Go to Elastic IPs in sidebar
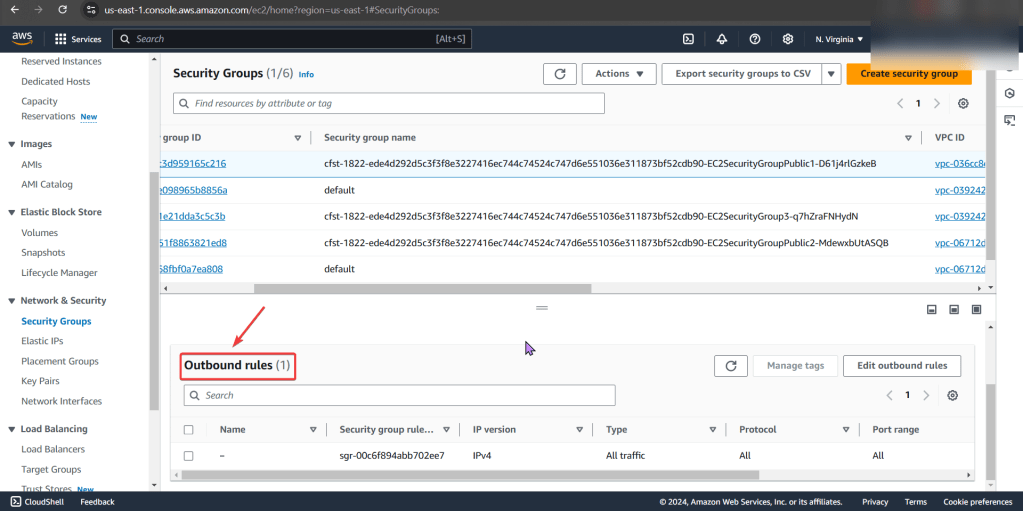 click(x=42, y=341)
